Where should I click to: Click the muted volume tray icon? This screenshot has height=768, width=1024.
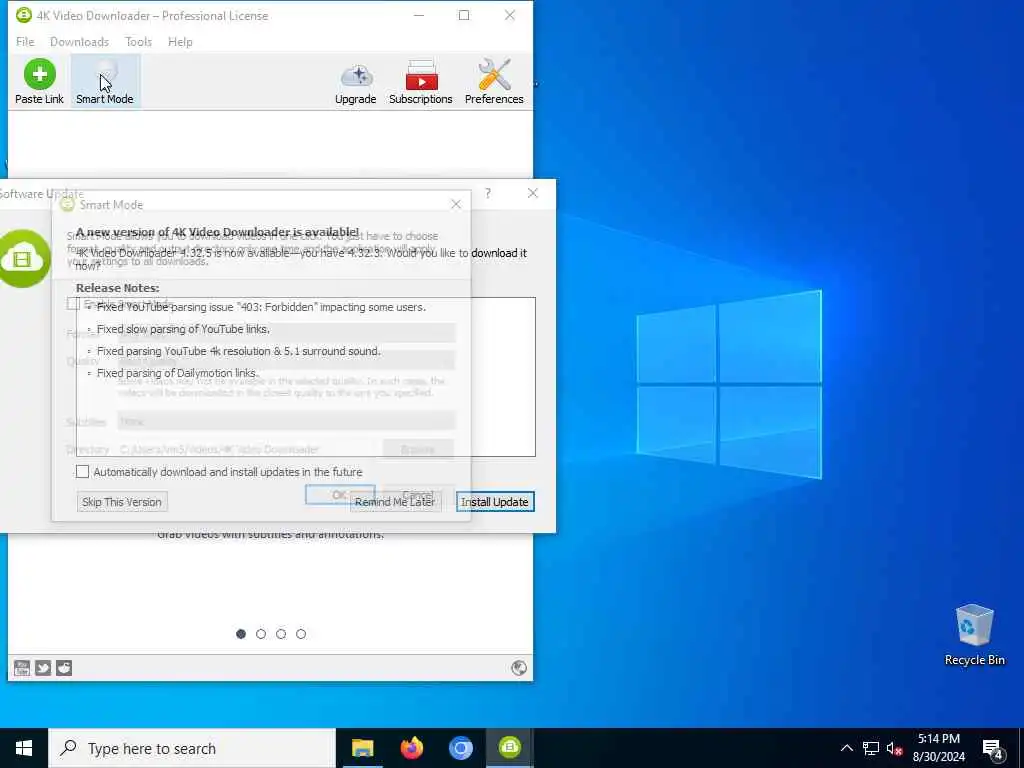coord(894,748)
